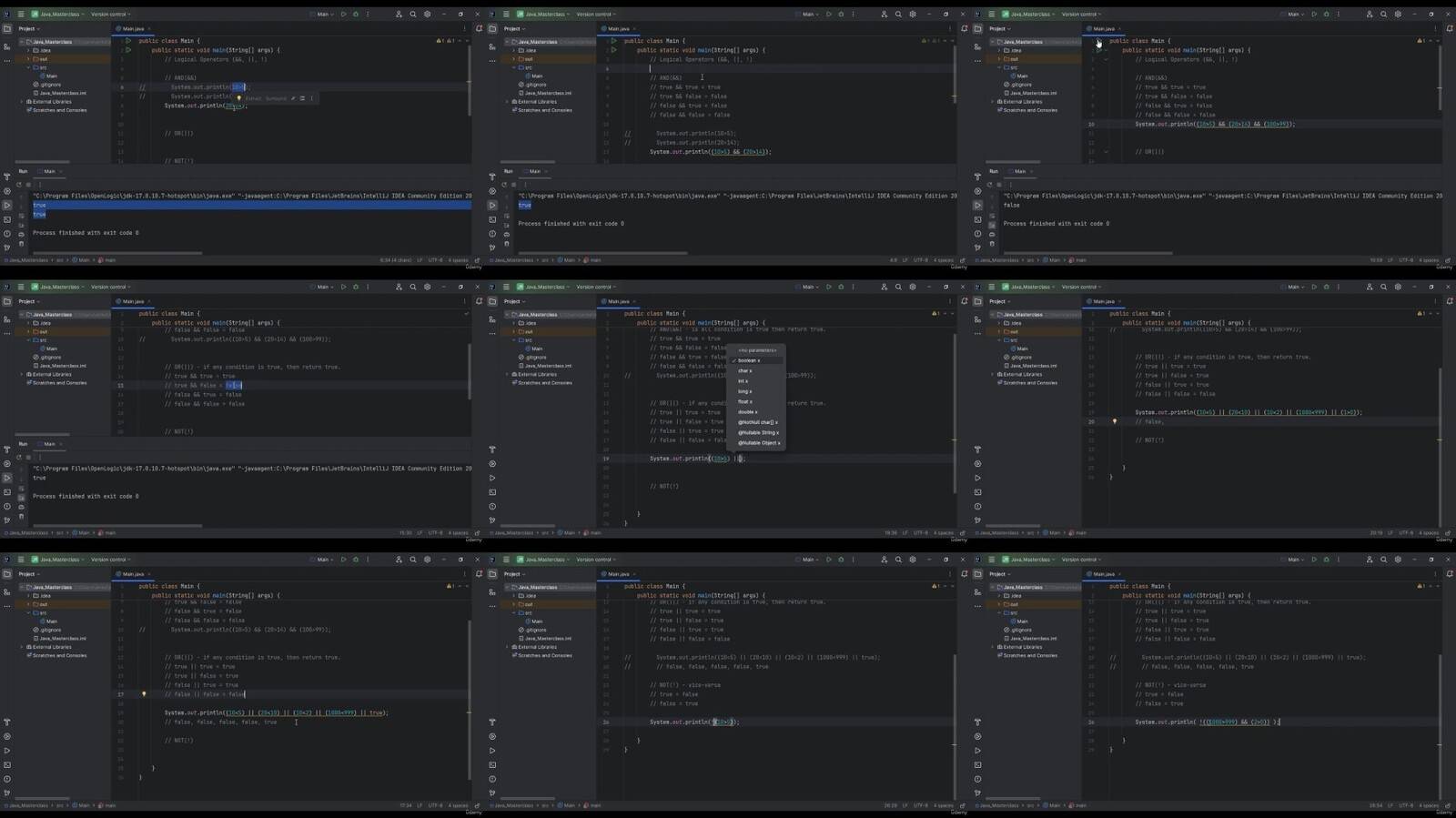Image resolution: width=1456 pixels, height=818 pixels.
Task: Click trash icon beside two highlighted true lines
Action: coord(21,244)
